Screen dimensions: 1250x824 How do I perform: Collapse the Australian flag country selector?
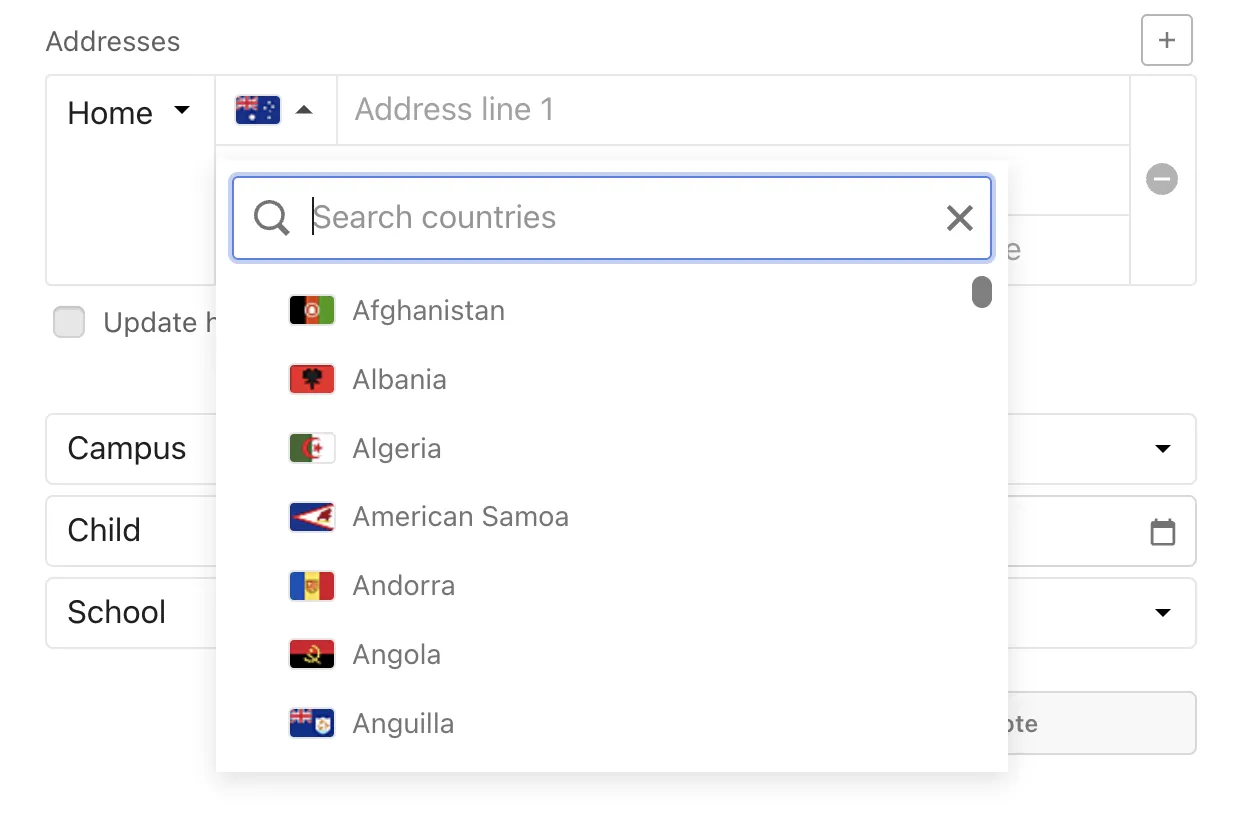[x=275, y=110]
